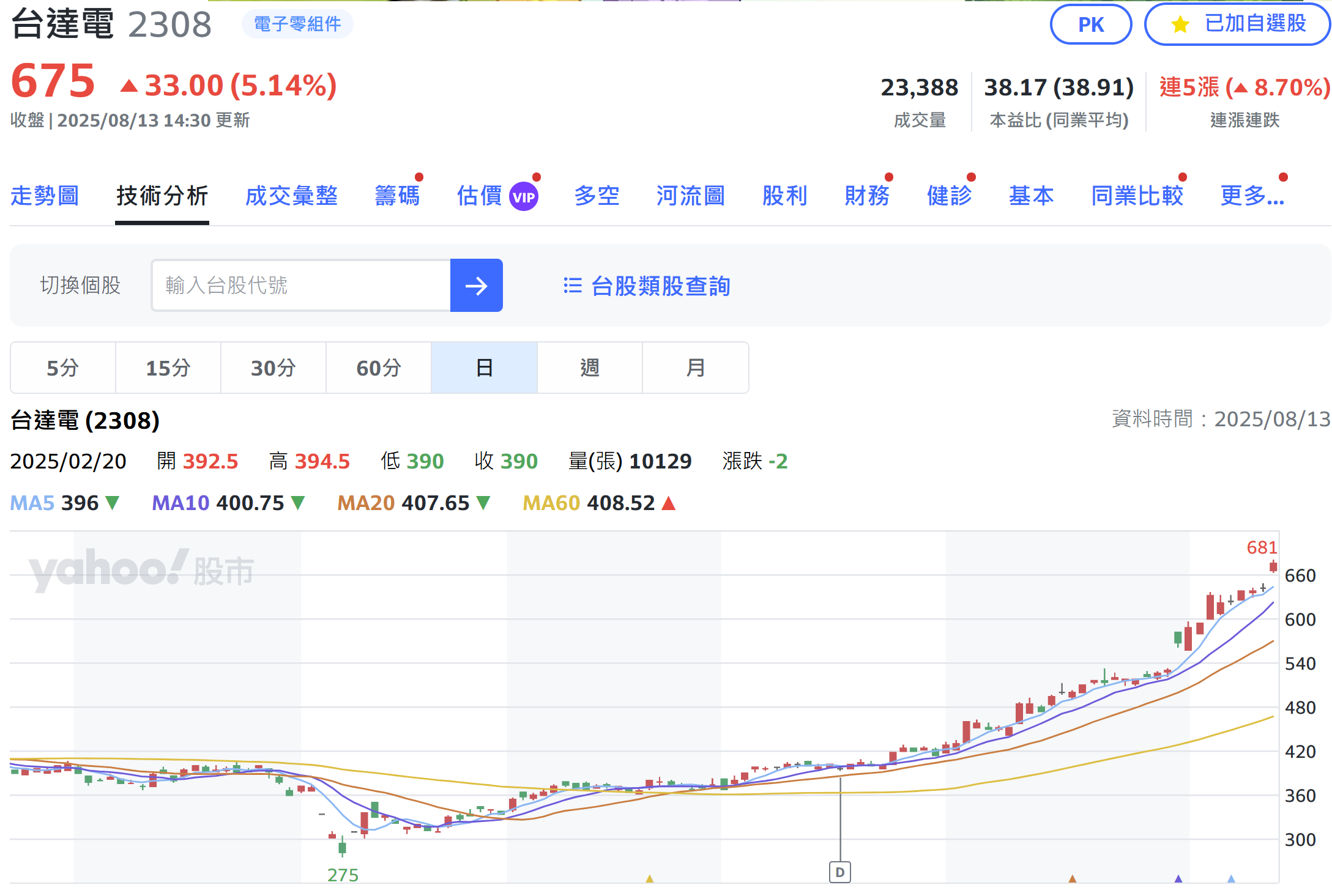The height and width of the screenshot is (896, 1332).
Task: Select the 5分 interval
Action: point(63,368)
